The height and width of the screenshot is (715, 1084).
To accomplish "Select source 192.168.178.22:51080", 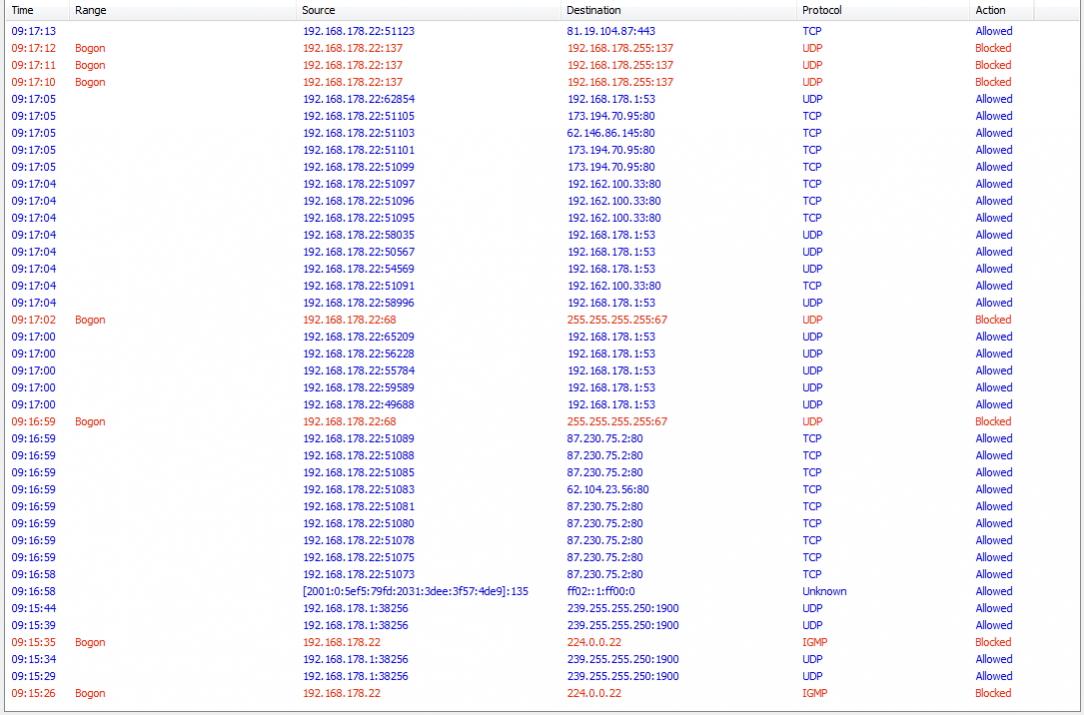I will pos(359,523).
